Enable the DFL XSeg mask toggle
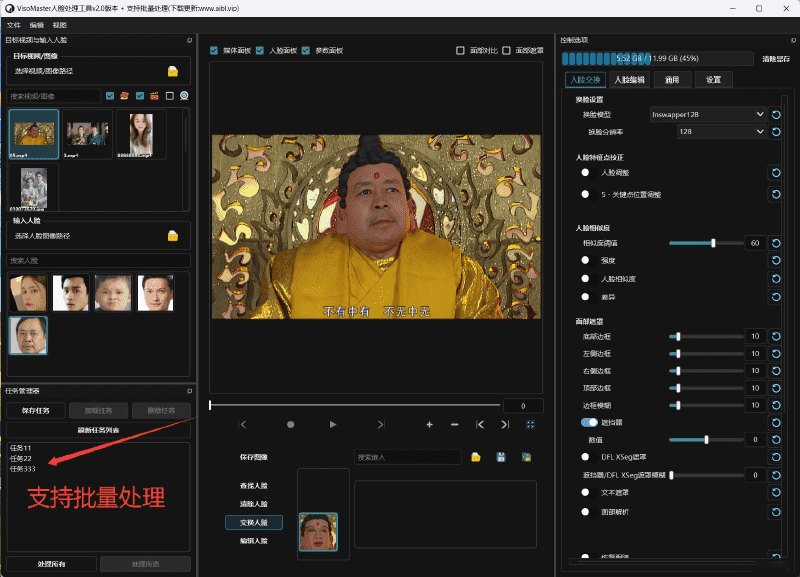Viewport: 800px width, 577px height. click(589, 457)
